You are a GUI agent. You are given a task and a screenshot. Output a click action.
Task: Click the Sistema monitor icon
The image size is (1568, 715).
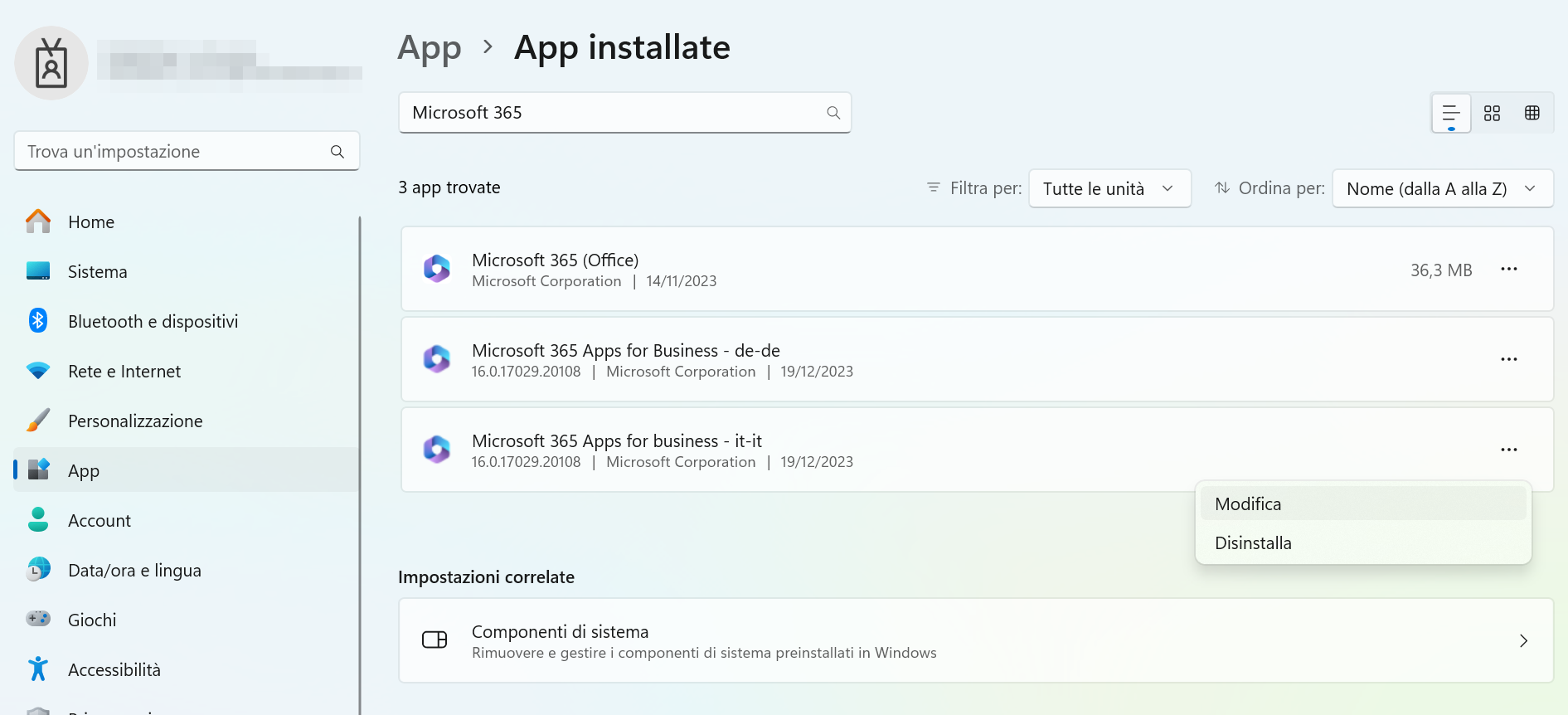pyautogui.click(x=38, y=271)
